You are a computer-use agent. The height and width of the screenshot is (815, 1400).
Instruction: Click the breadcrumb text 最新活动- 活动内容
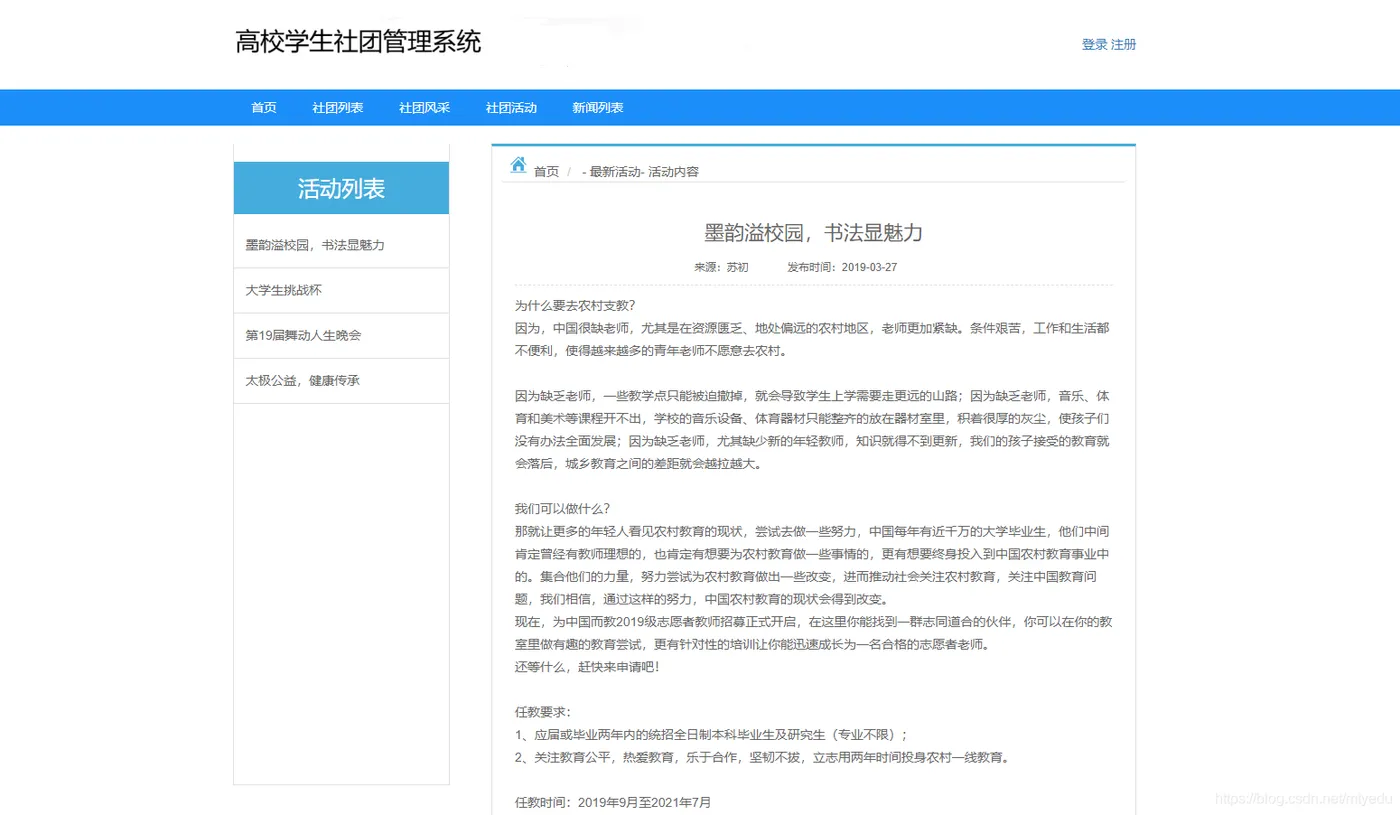point(644,172)
